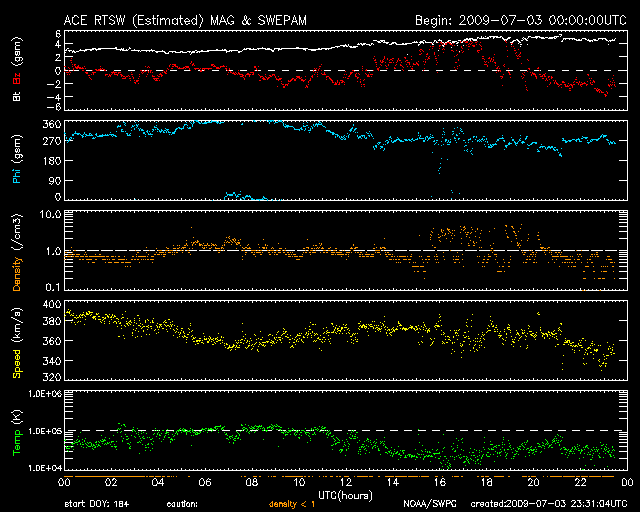Click the "04" hour label on the time axis
640x512 pixels.
[x=158, y=482]
